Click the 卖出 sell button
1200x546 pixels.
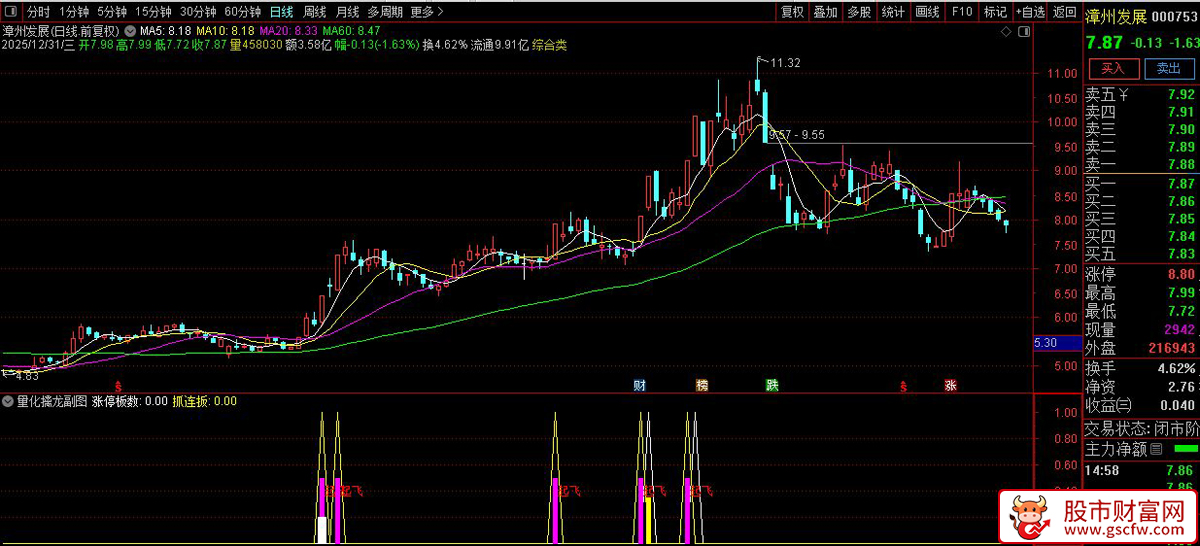(x=1169, y=69)
